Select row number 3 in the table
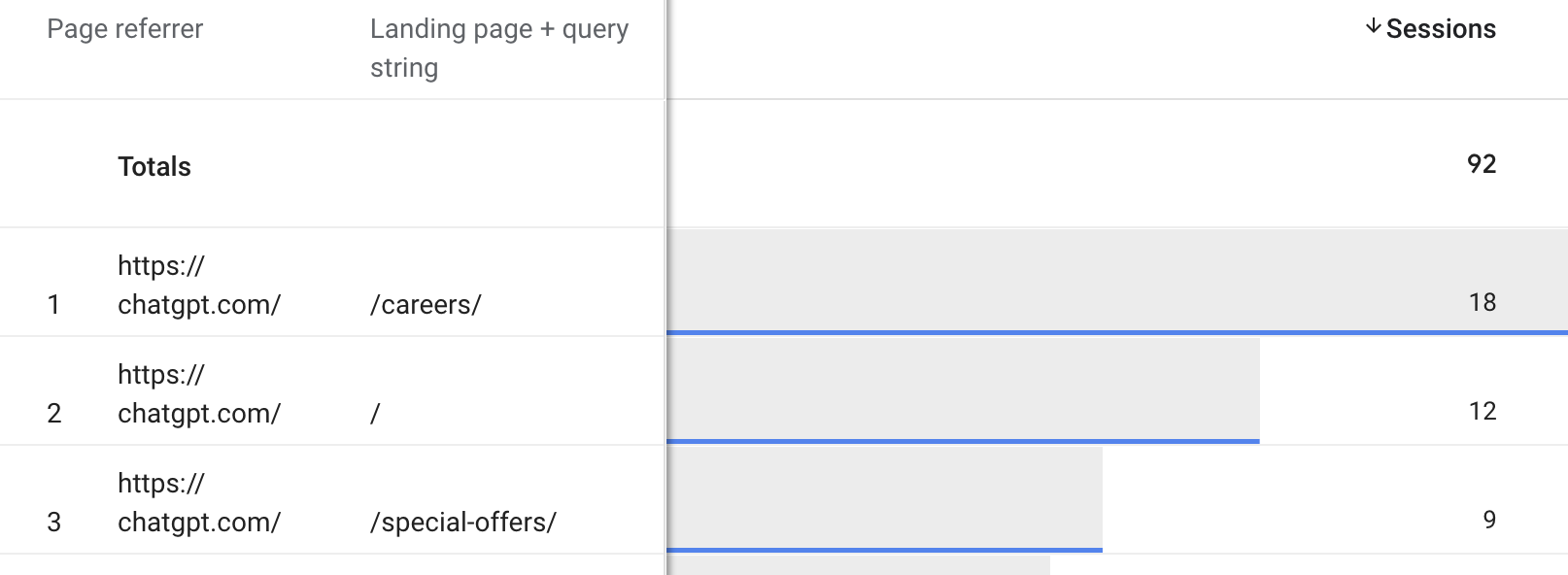 (x=54, y=523)
